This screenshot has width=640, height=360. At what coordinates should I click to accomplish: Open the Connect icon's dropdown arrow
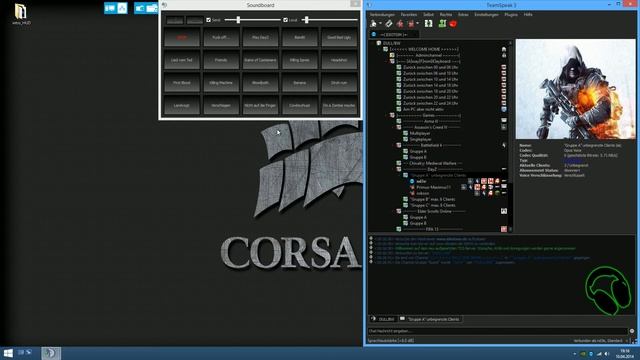click(380, 24)
